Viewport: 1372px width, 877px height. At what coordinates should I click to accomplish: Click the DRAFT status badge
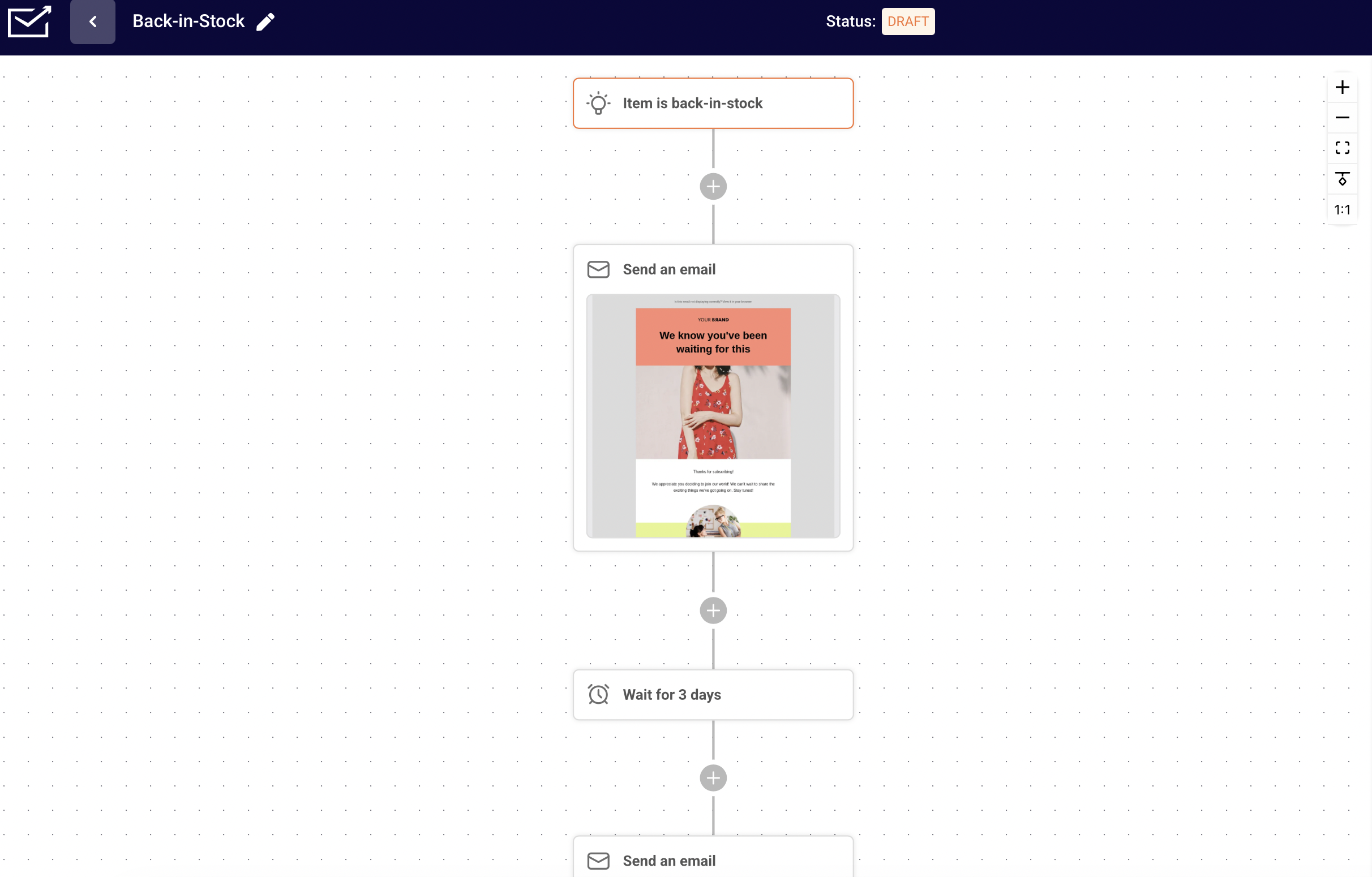point(908,22)
